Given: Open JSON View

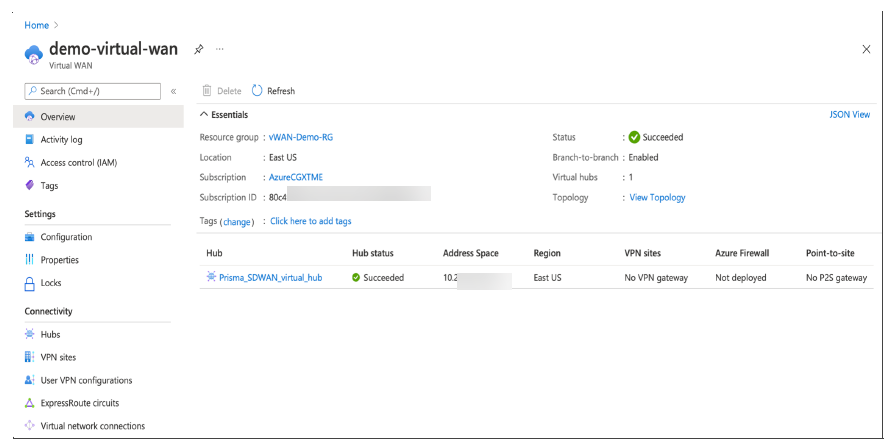Looking at the screenshot, I should click(849, 115).
